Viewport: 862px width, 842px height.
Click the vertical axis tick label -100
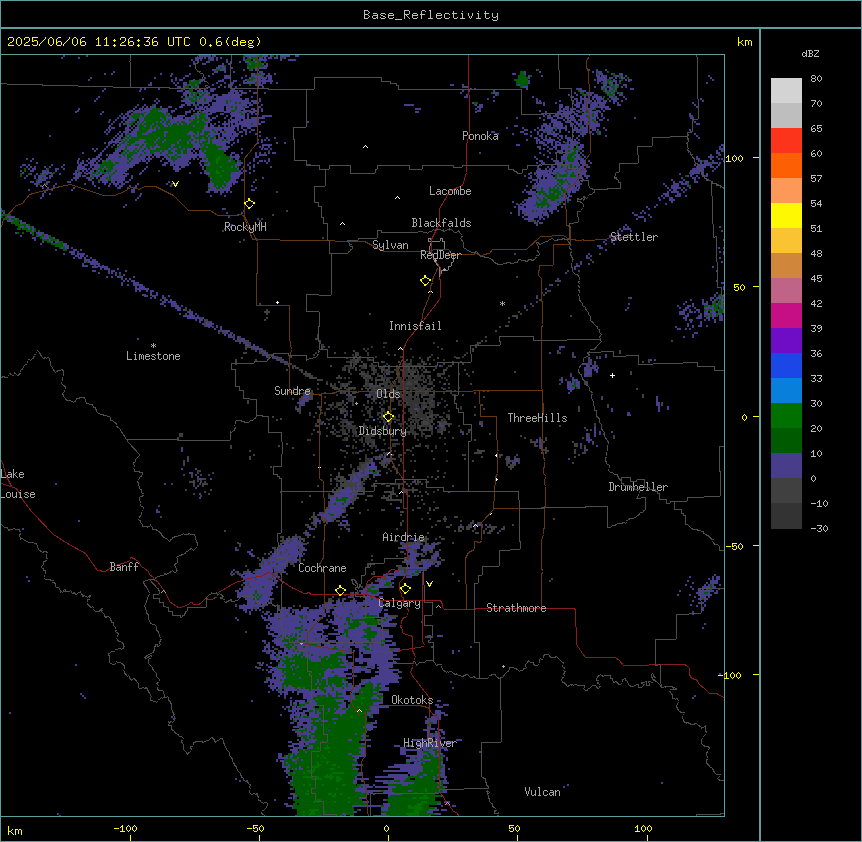732,675
